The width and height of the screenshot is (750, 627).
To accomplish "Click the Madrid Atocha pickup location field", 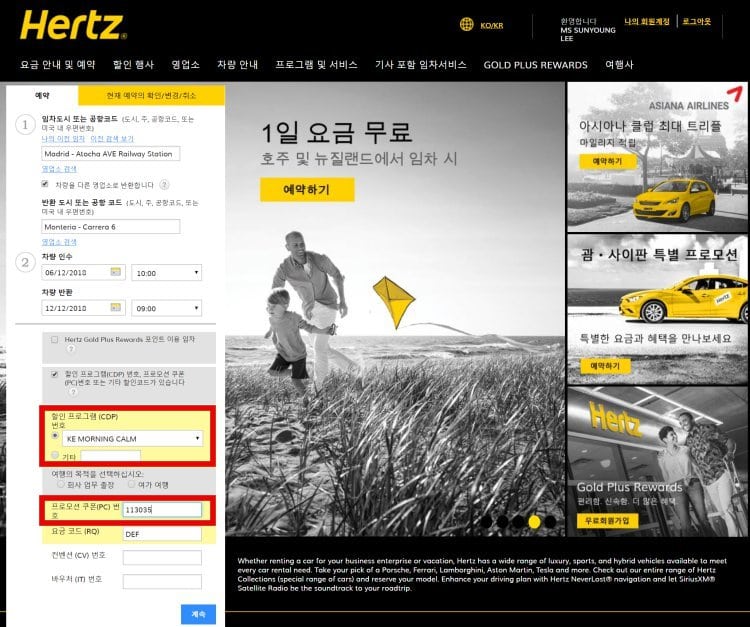I will [110, 154].
